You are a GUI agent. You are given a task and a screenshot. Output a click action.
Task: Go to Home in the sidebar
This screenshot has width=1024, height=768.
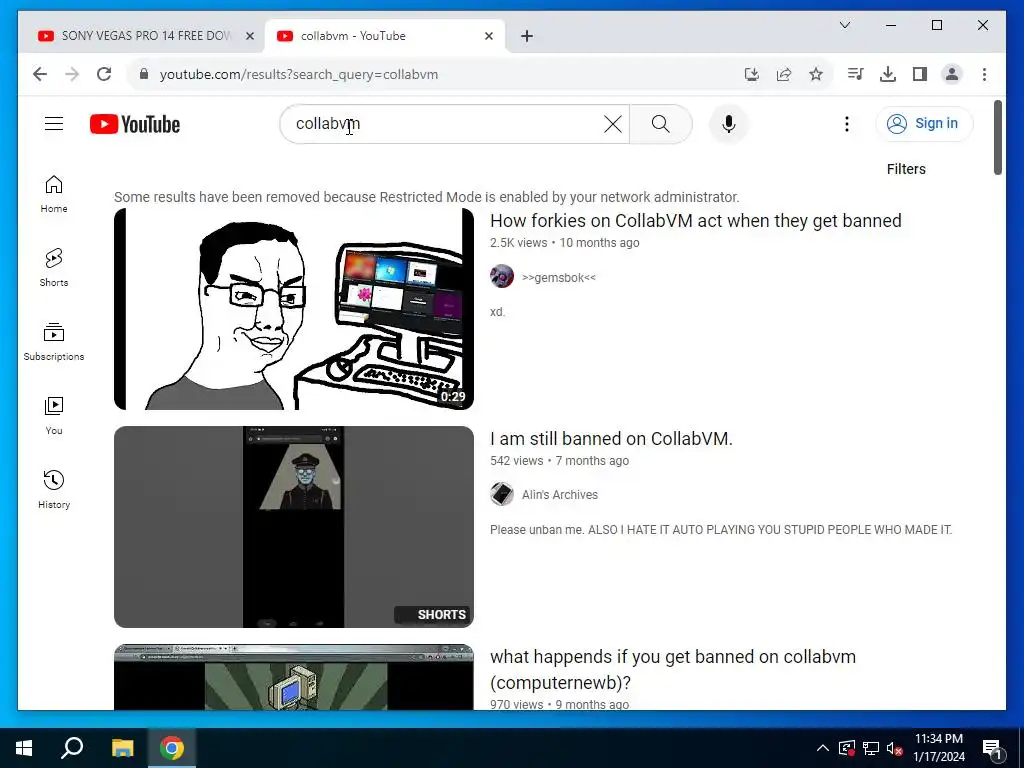(x=54, y=194)
